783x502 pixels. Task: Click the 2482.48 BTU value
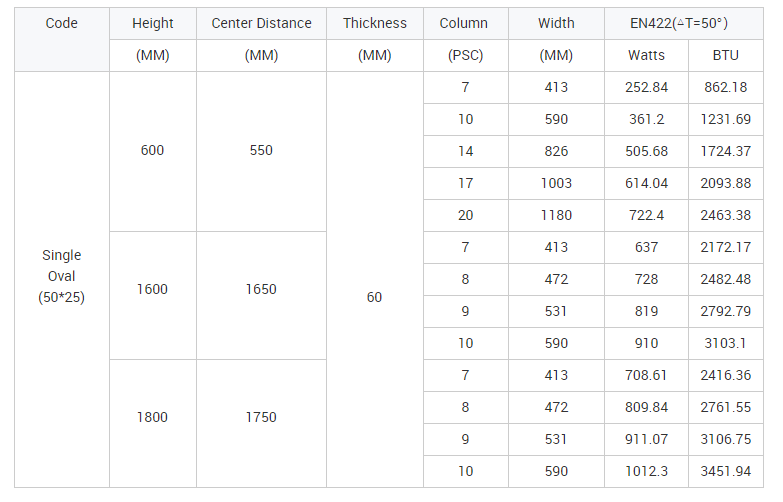726,279
